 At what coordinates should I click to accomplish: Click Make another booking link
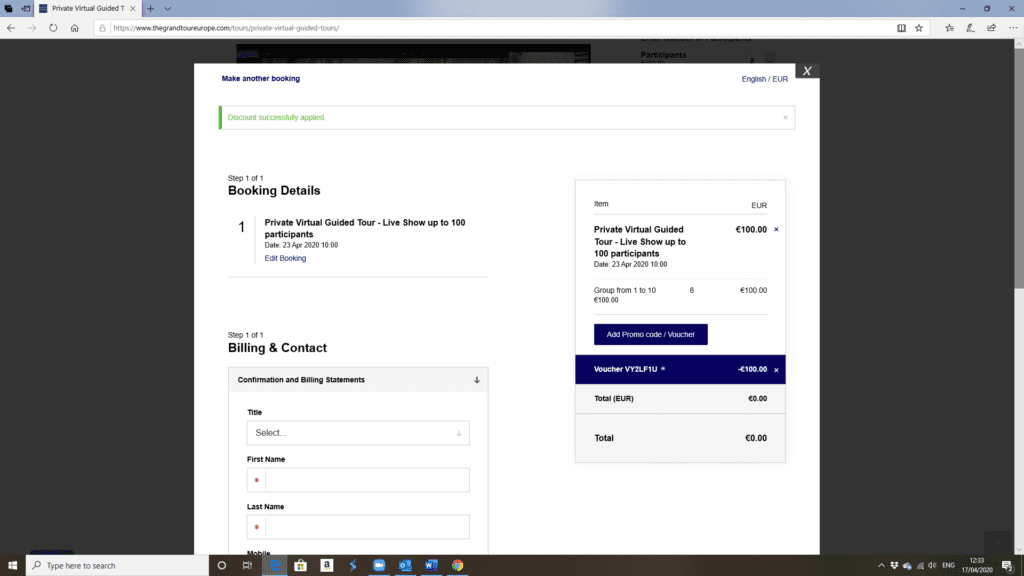click(x=261, y=78)
